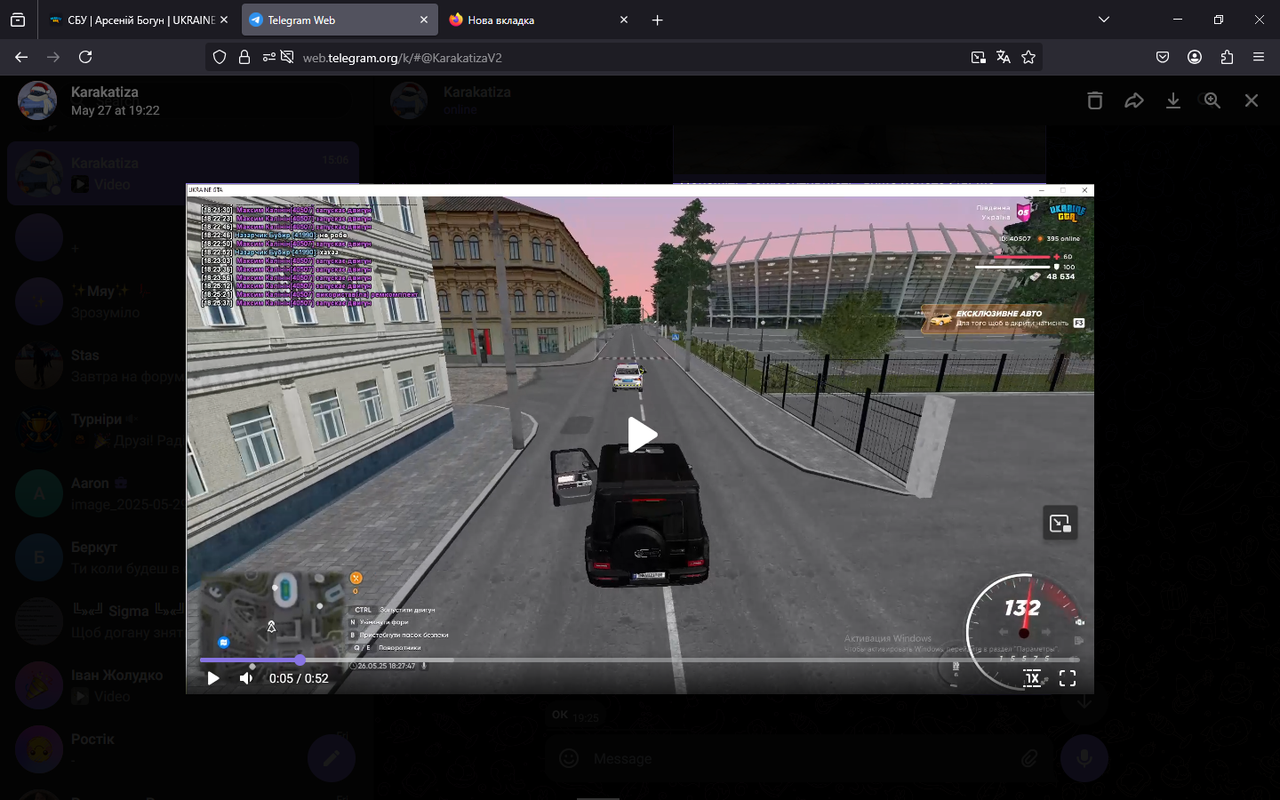Reload the Telegram Web page
Image resolution: width=1280 pixels, height=800 pixels.
[85, 57]
